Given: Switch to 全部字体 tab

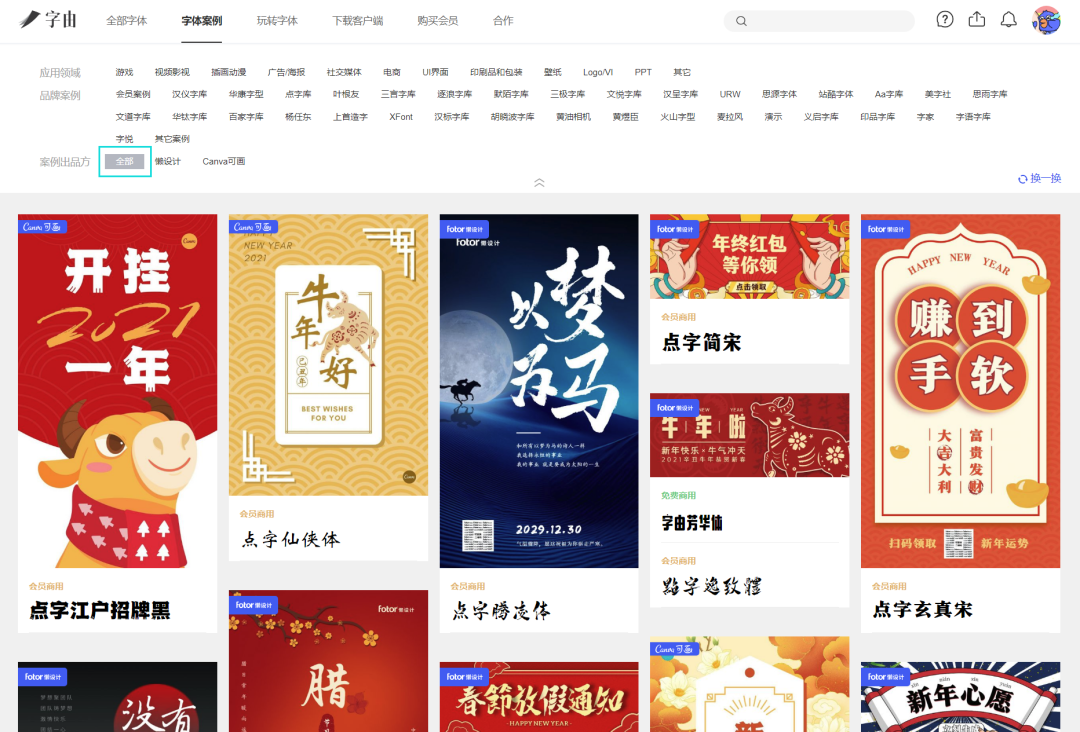Looking at the screenshot, I should [127, 21].
